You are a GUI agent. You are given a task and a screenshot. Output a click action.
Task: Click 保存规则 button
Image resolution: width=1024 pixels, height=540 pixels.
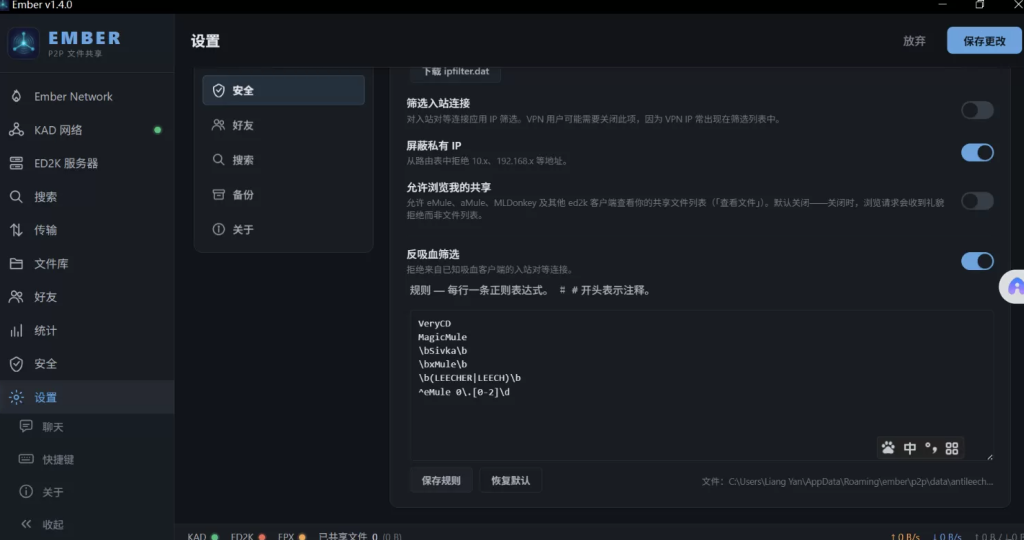point(441,481)
